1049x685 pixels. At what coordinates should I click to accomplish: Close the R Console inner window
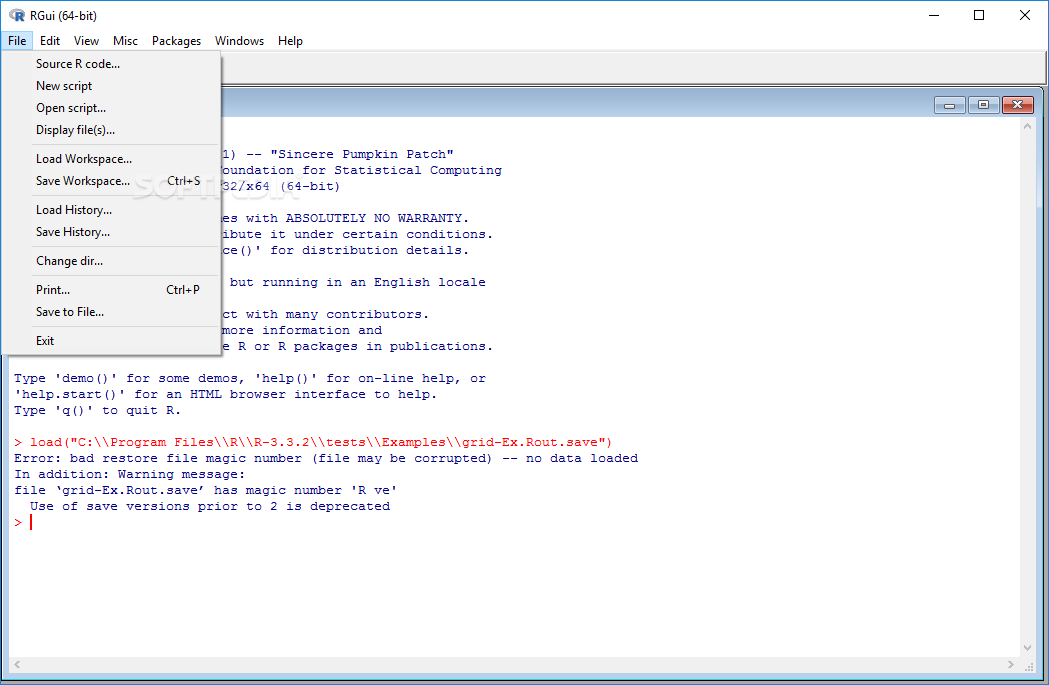point(1017,105)
